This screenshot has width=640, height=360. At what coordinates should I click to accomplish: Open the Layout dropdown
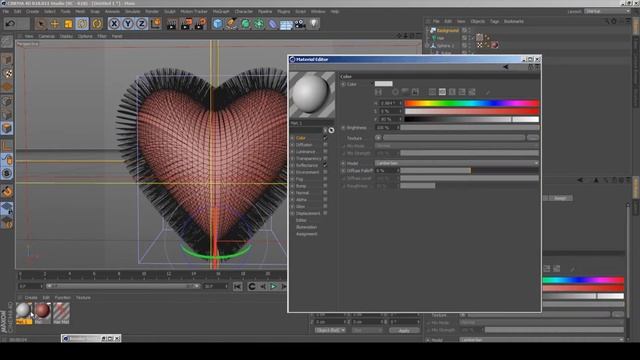coord(607,11)
